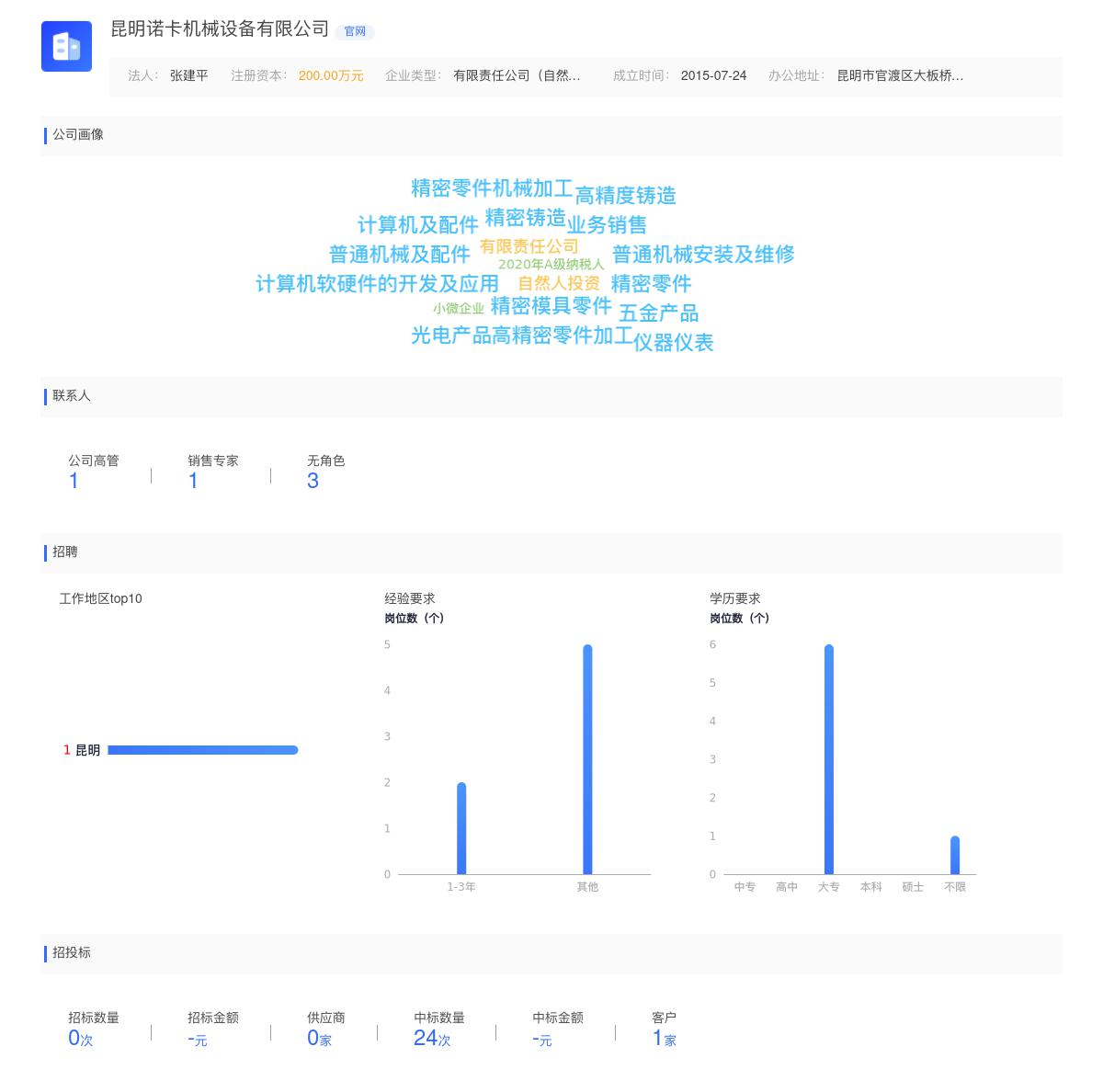Viewport: 1103px width, 1092px height.
Task: Select keyword tag 精密铸造
Action: [x=525, y=217]
